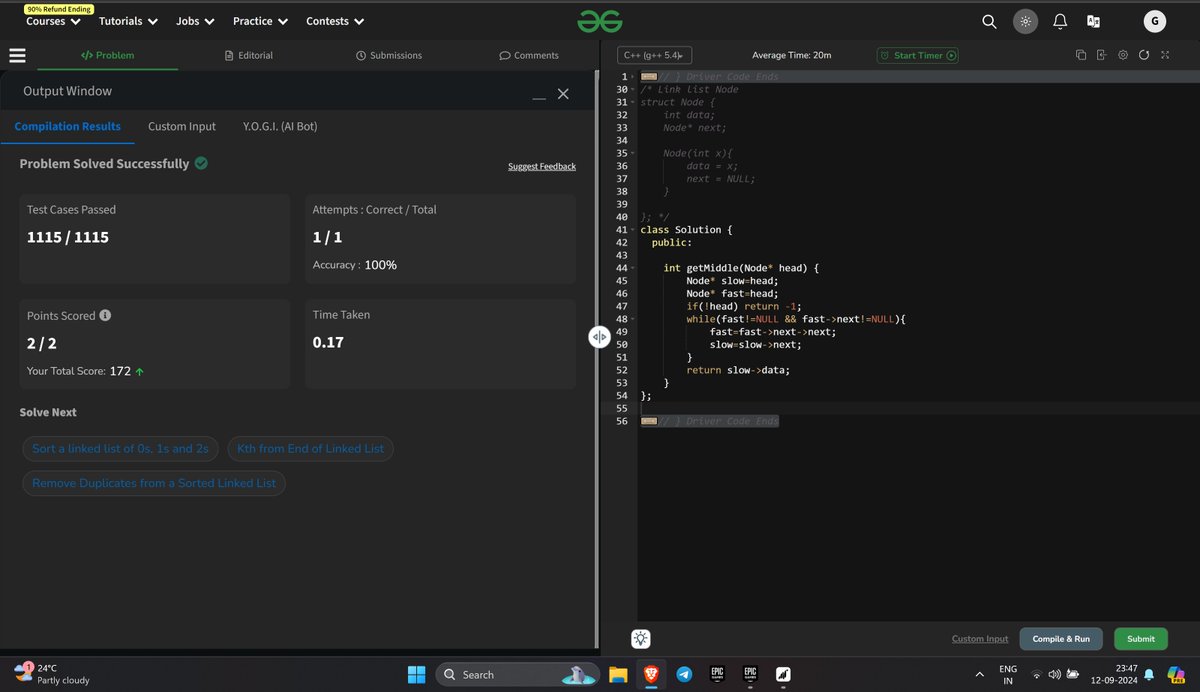Viewport: 1200px width, 692px height.
Task: Click the GeeksforGeeks logo
Action: tap(600, 21)
